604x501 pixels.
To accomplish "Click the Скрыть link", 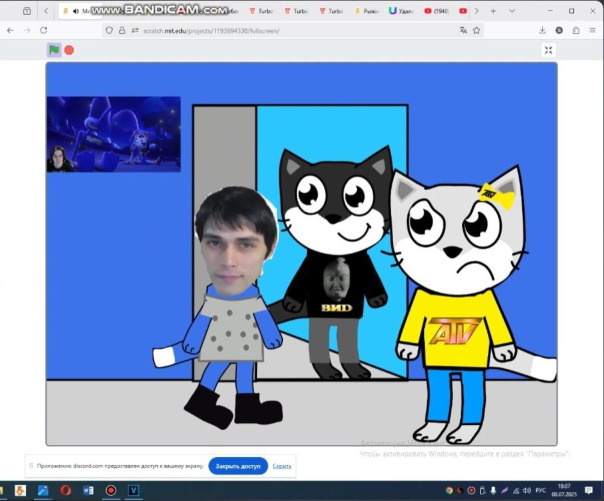I will [x=282, y=466].
